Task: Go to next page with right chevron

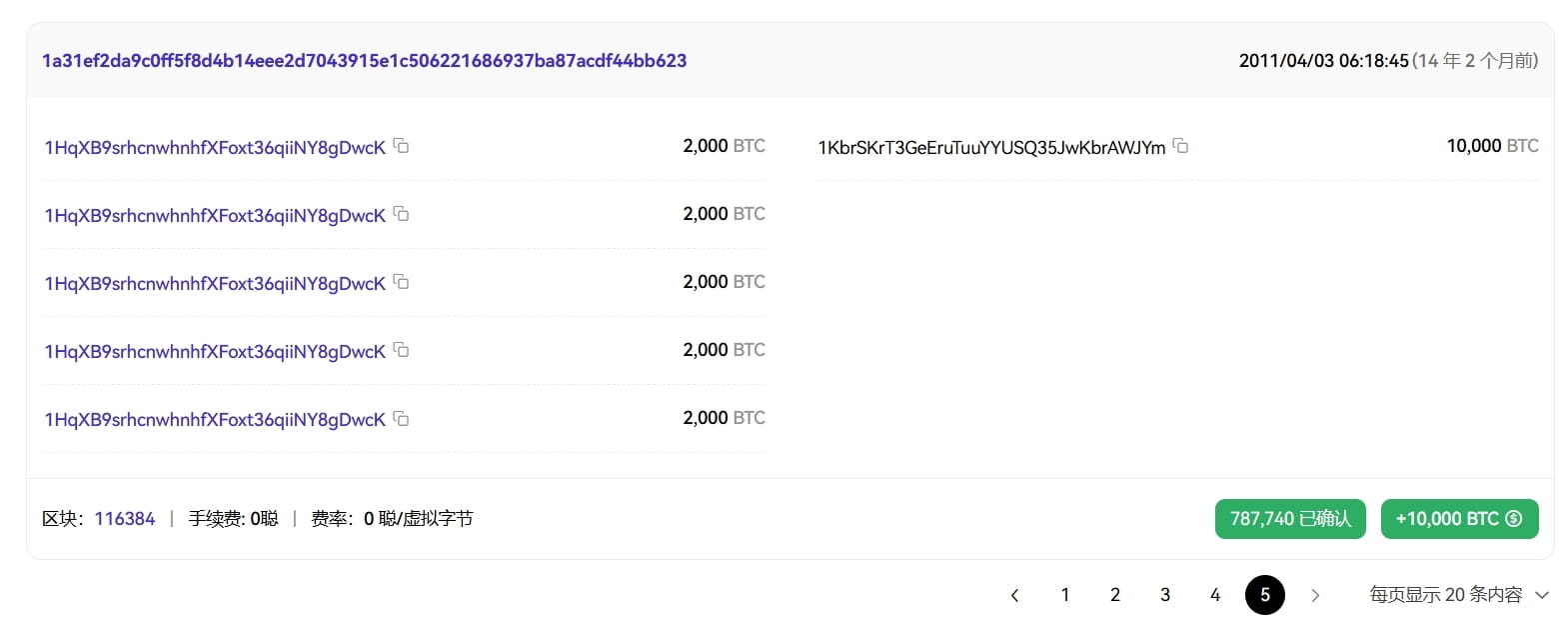Action: point(1315,595)
